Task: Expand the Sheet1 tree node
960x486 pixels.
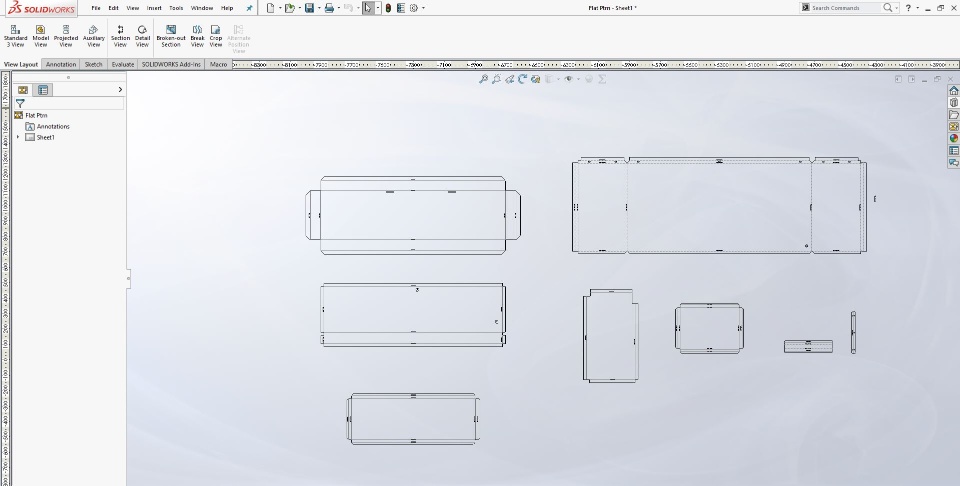Action: (18, 137)
